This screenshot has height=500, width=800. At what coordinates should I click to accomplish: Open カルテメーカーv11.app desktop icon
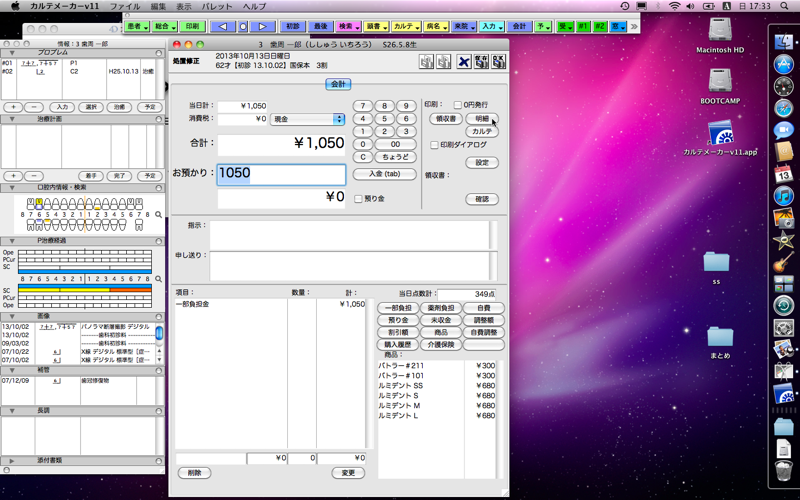pos(720,138)
